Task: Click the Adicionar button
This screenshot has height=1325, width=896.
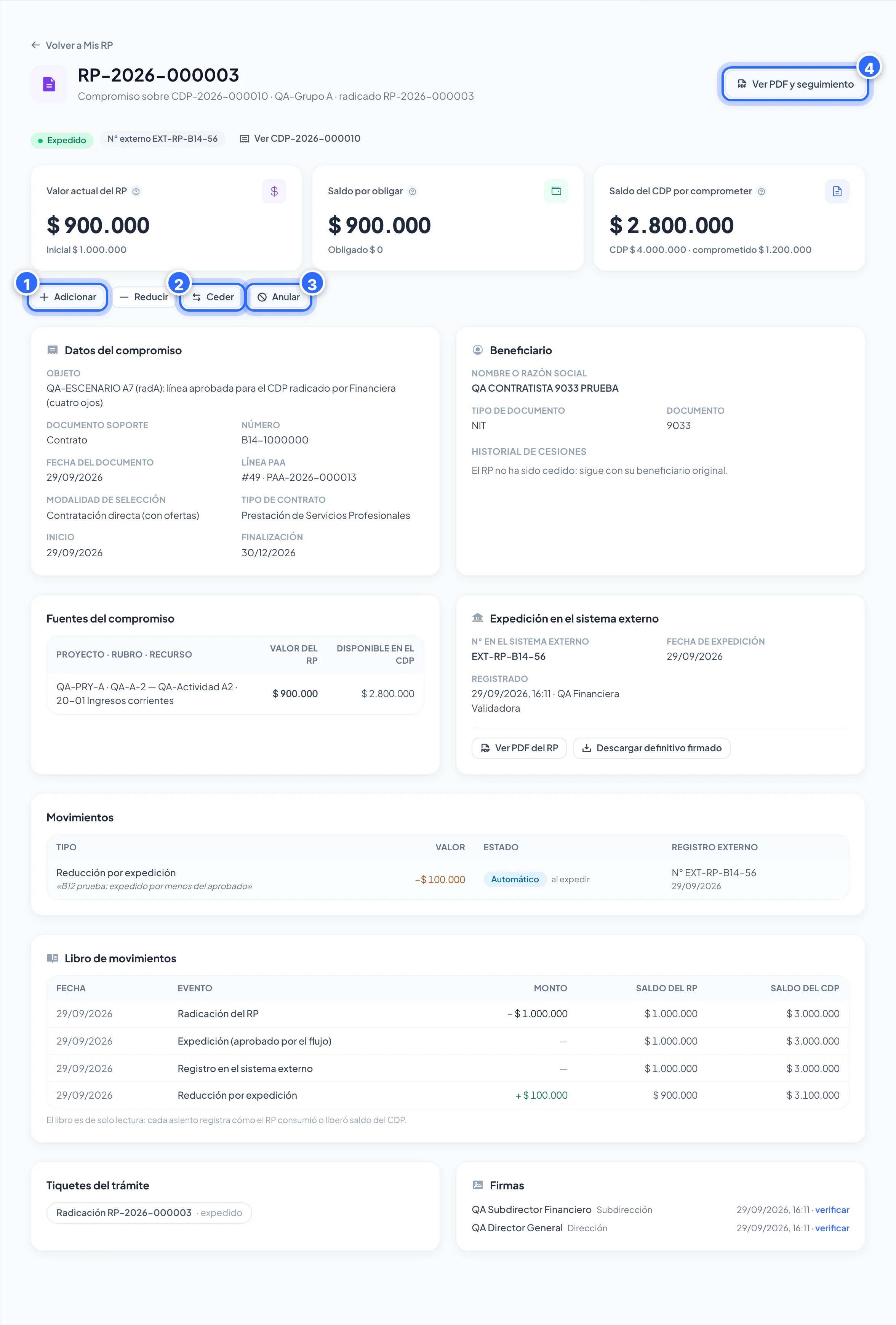Action: point(68,297)
